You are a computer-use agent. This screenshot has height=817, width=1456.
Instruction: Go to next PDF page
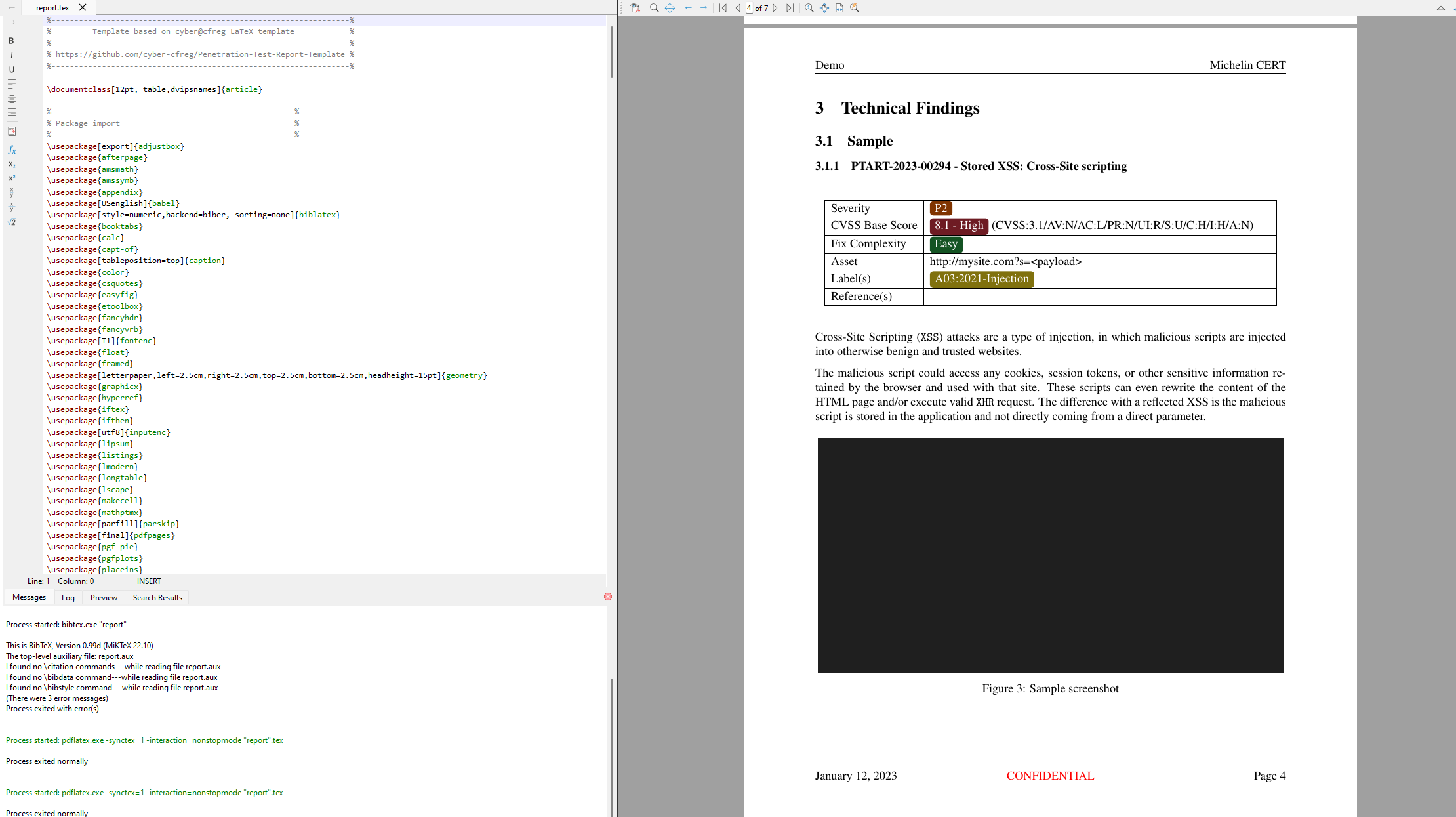tap(775, 8)
